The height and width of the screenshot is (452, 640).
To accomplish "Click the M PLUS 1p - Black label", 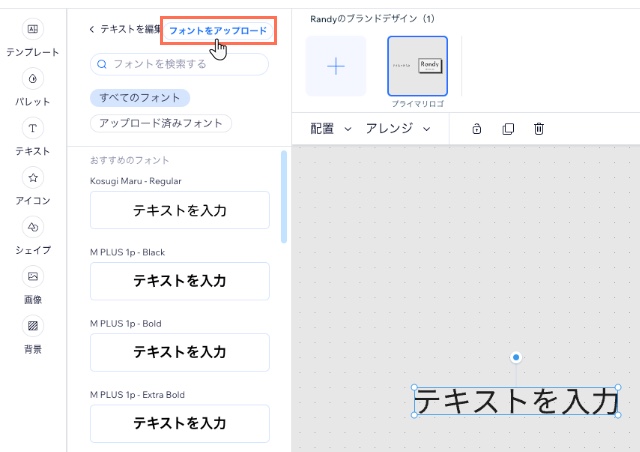I will [127, 252].
